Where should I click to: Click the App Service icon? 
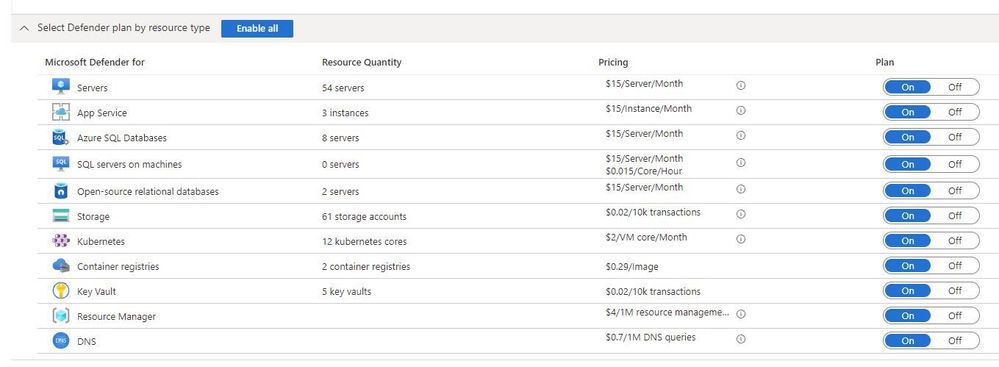pyautogui.click(x=61, y=112)
